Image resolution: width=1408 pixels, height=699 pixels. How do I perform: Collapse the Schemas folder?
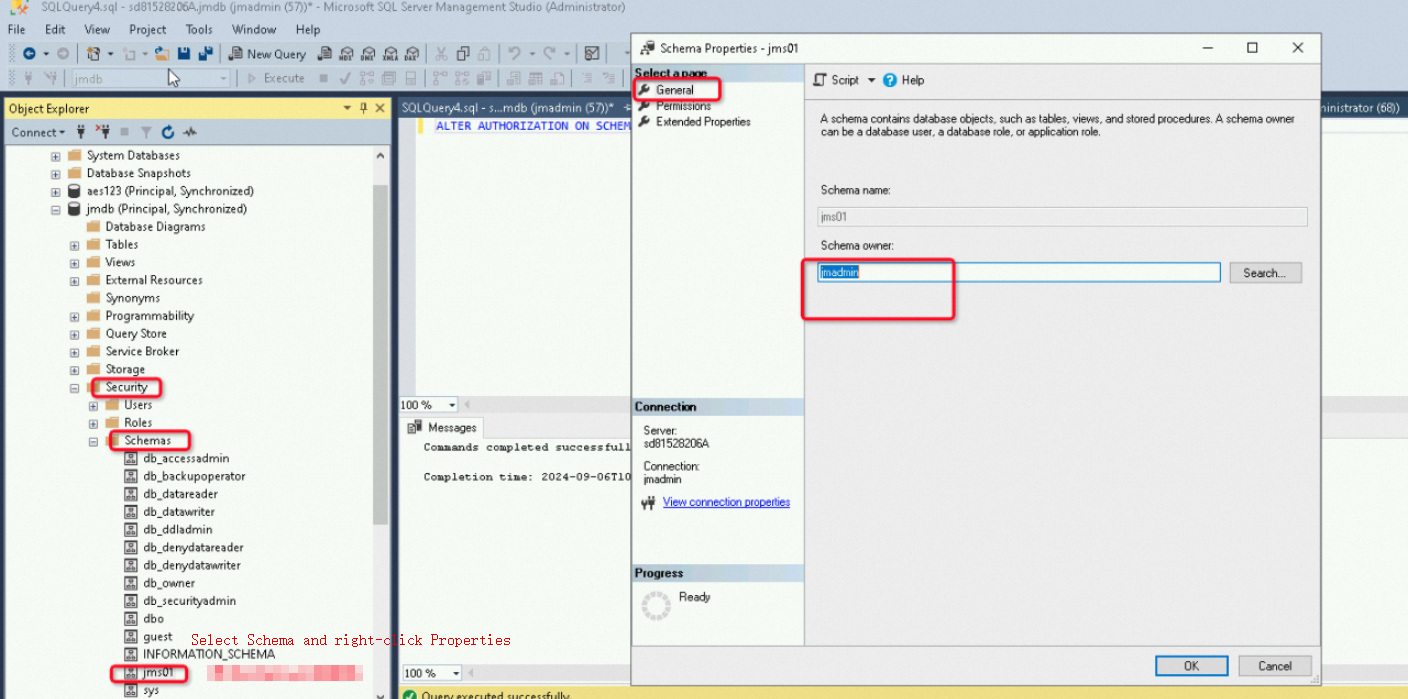(x=93, y=441)
